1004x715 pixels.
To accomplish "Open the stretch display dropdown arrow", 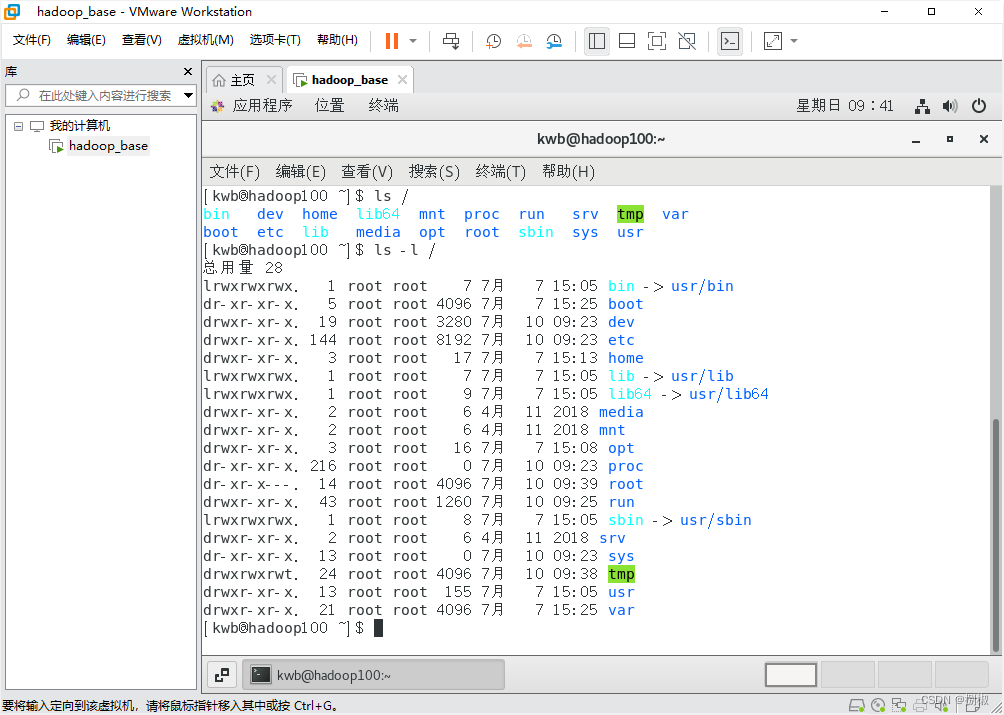I will pyautogui.click(x=794, y=41).
